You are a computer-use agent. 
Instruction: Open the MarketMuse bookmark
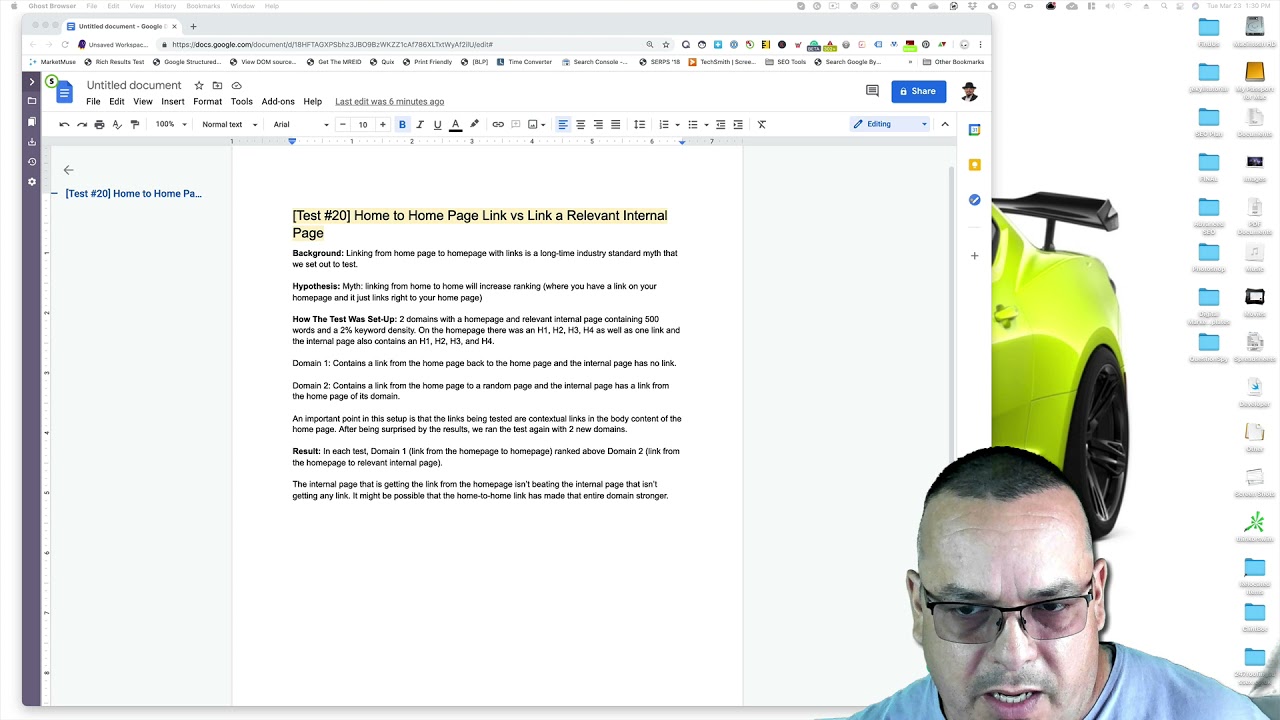pos(52,62)
